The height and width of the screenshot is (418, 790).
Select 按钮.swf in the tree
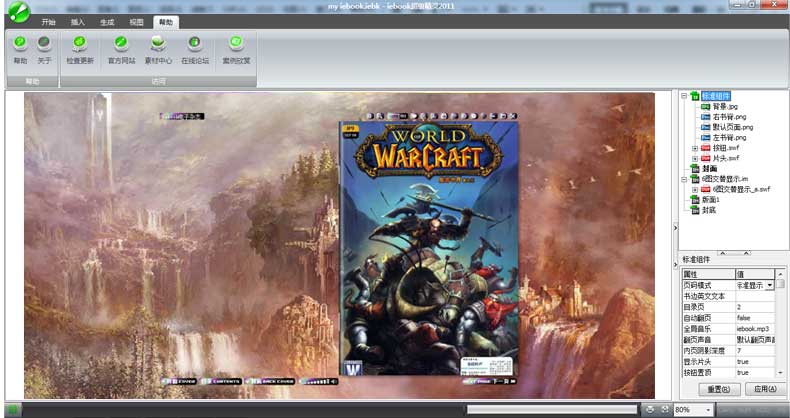tap(726, 148)
